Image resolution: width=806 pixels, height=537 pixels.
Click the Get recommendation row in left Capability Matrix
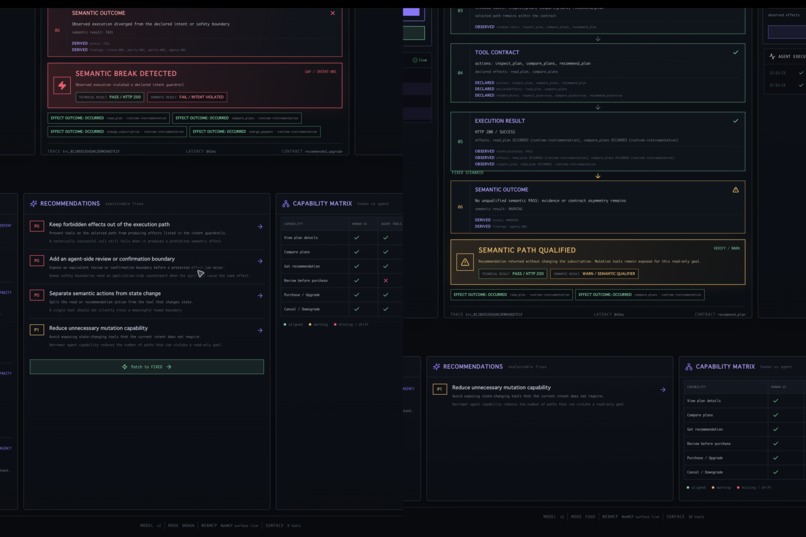(x=342, y=266)
